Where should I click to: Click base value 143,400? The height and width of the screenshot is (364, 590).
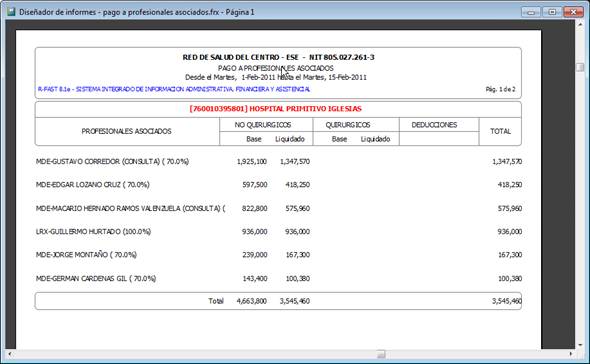(x=254, y=279)
